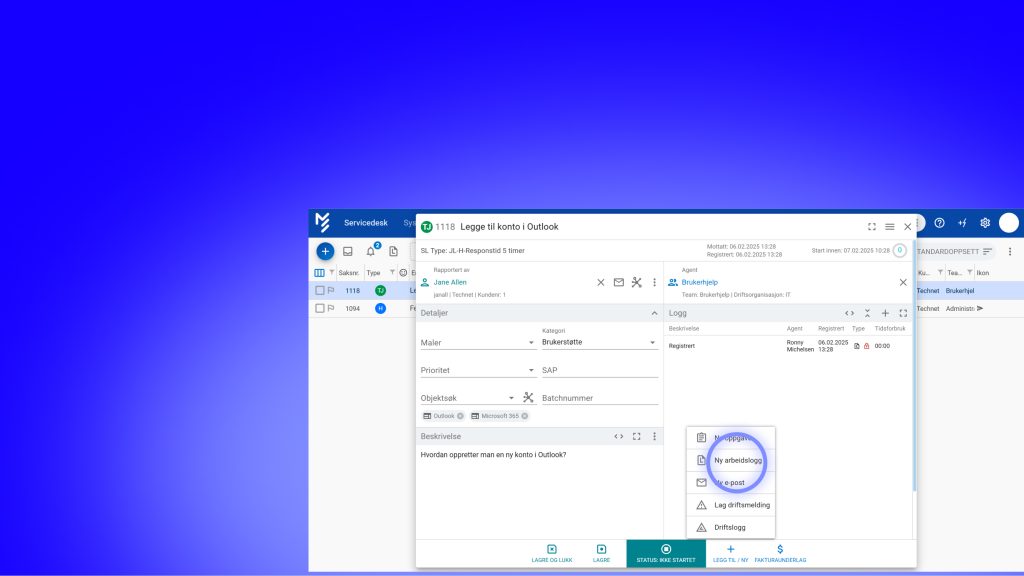Remove the Microsoft 365 object chip

pos(524,416)
